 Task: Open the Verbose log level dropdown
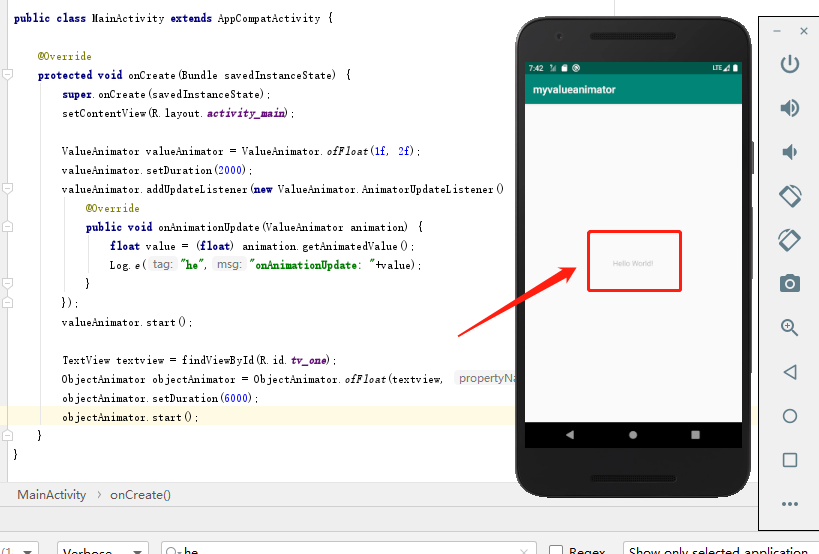103,549
